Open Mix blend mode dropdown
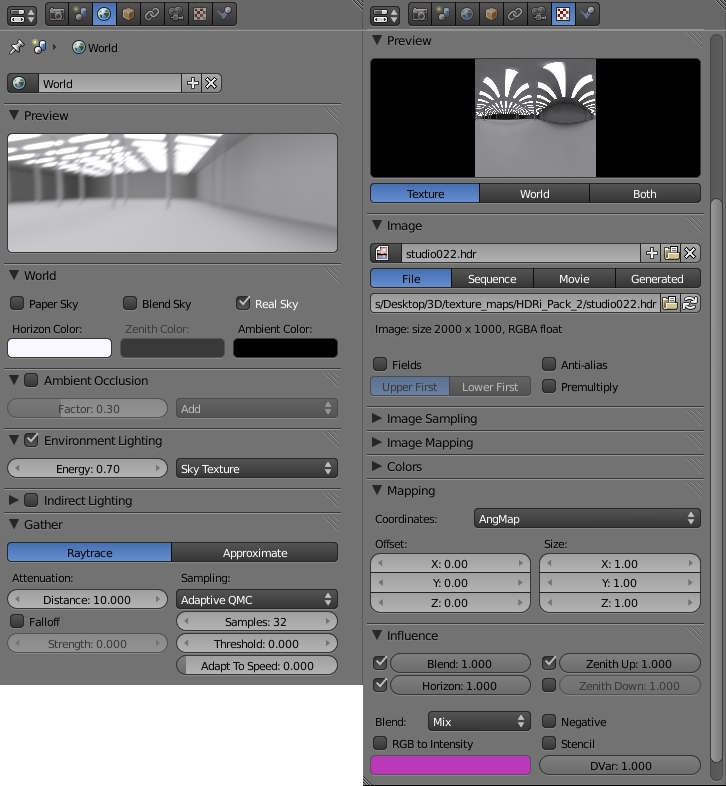Image resolution: width=726 pixels, height=786 pixels. [x=479, y=721]
